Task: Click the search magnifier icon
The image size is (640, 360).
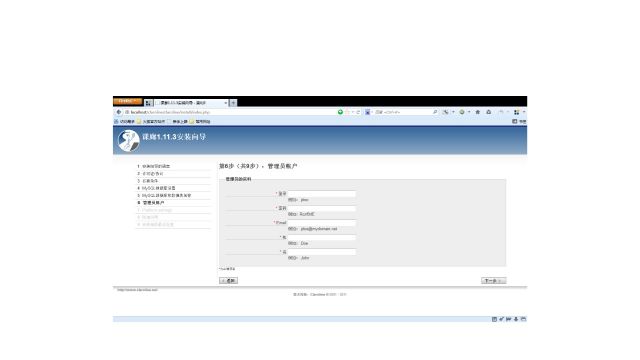Action: pyautogui.click(x=435, y=112)
